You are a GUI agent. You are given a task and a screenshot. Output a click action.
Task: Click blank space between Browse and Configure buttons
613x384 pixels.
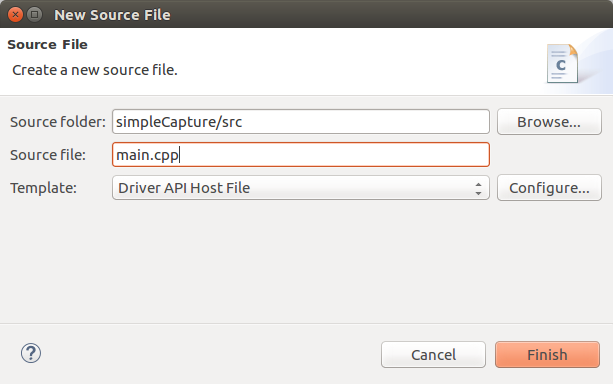[x=549, y=154]
